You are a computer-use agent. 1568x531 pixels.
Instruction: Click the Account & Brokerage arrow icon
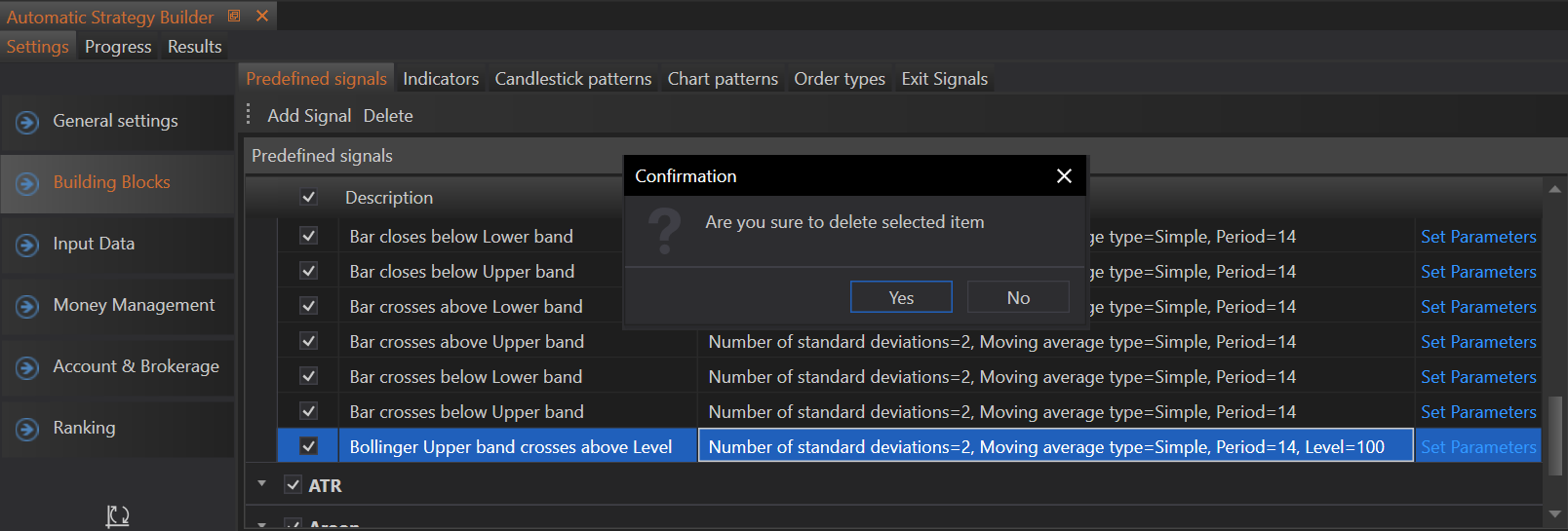click(27, 367)
